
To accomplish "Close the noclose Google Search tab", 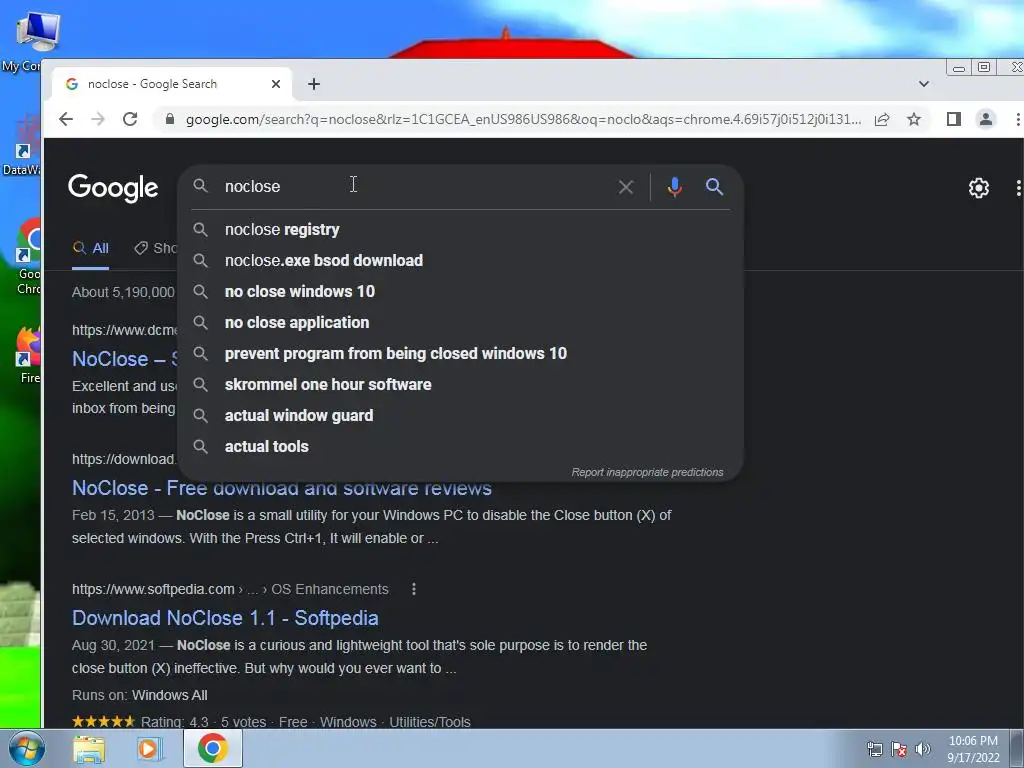I will pyautogui.click(x=276, y=84).
